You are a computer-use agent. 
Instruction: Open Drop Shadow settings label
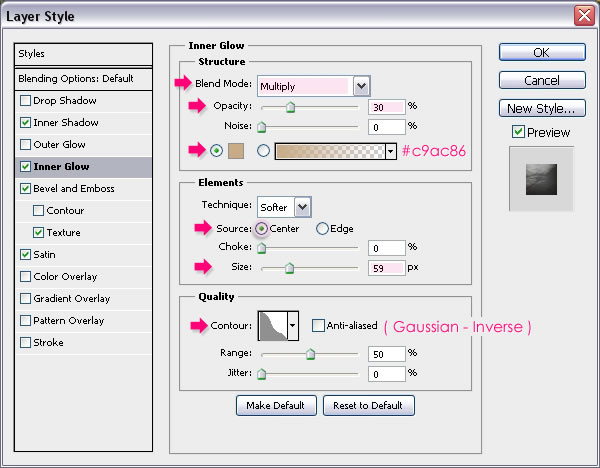tap(65, 101)
